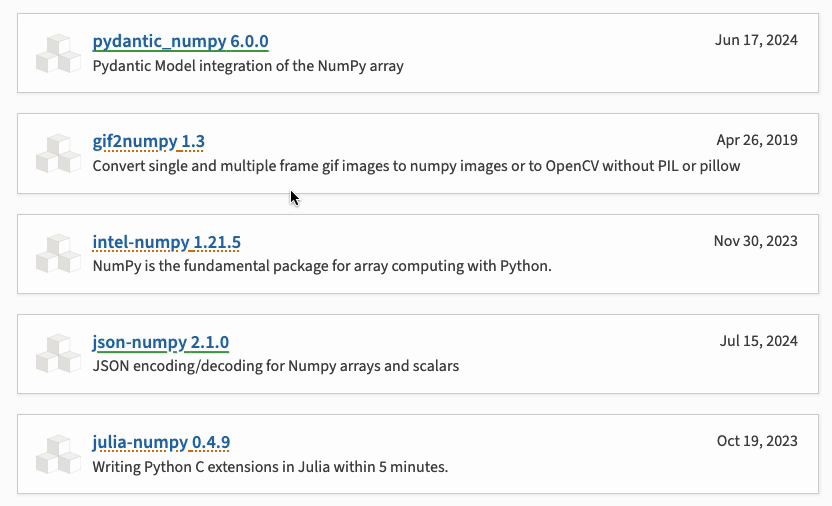Click the json-numpy package cube icon

coord(58,353)
